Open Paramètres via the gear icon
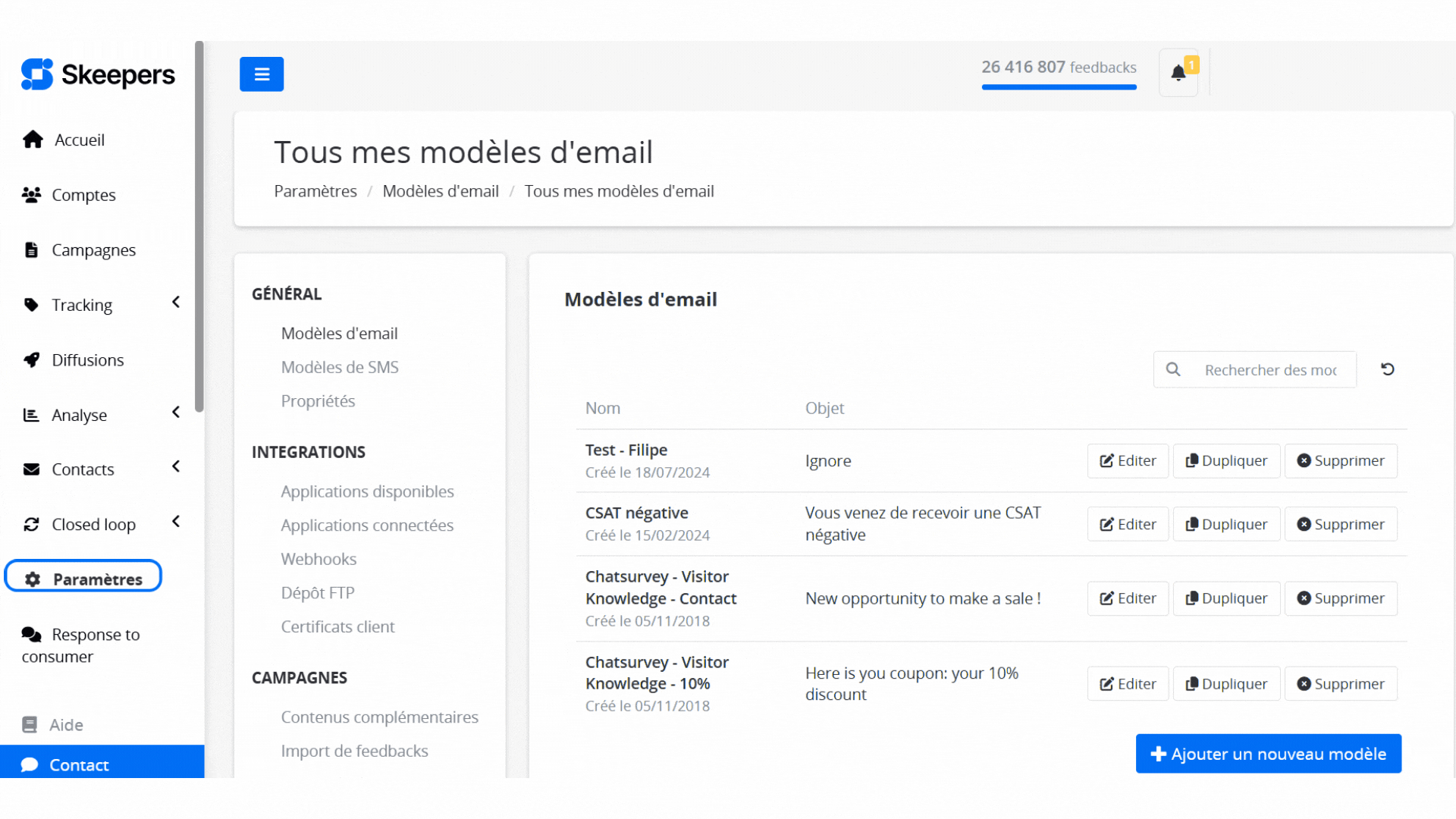 tap(33, 579)
